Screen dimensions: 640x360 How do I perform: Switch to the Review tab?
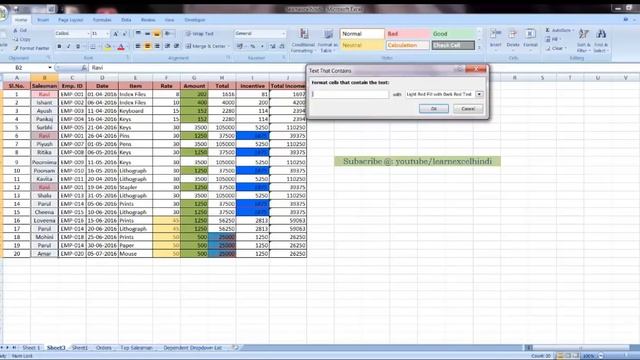148,20
